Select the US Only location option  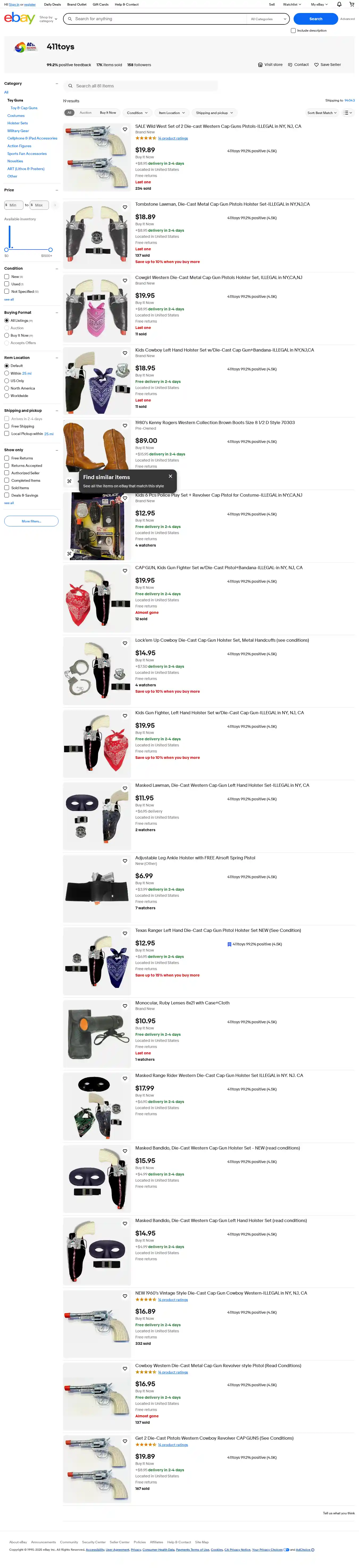pyautogui.click(x=7, y=381)
